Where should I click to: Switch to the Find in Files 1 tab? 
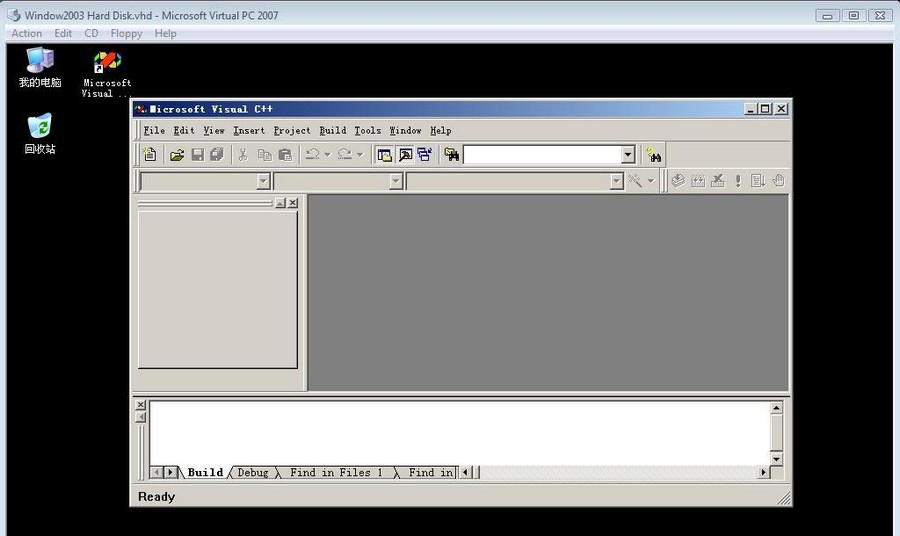point(336,472)
